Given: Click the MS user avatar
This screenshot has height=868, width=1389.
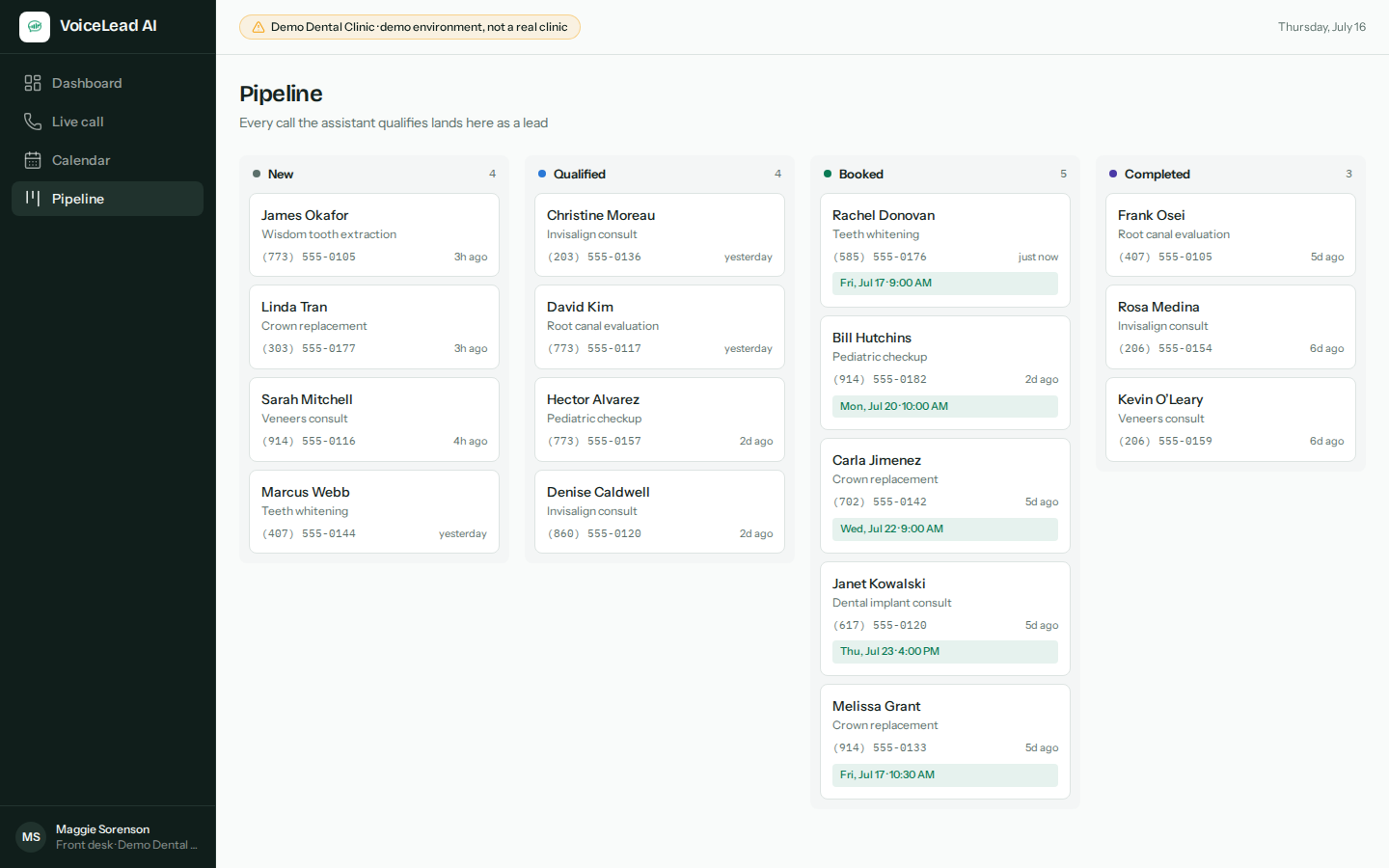Looking at the screenshot, I should tap(31, 837).
